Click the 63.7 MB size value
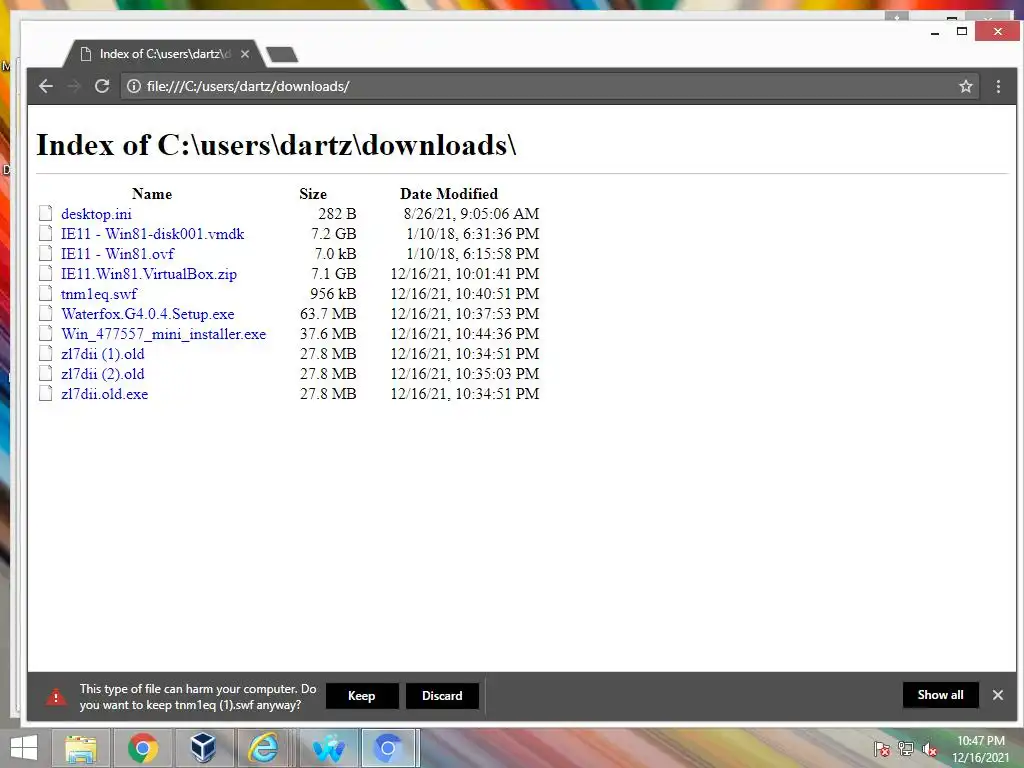This screenshot has height=768, width=1024. [328, 314]
